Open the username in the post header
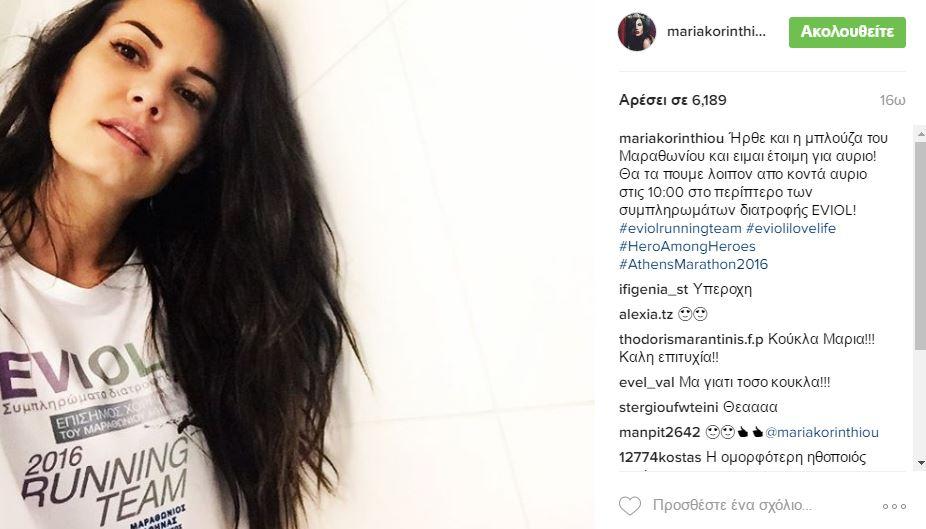Image resolution: width=926 pixels, height=529 pixels. [x=716, y=32]
